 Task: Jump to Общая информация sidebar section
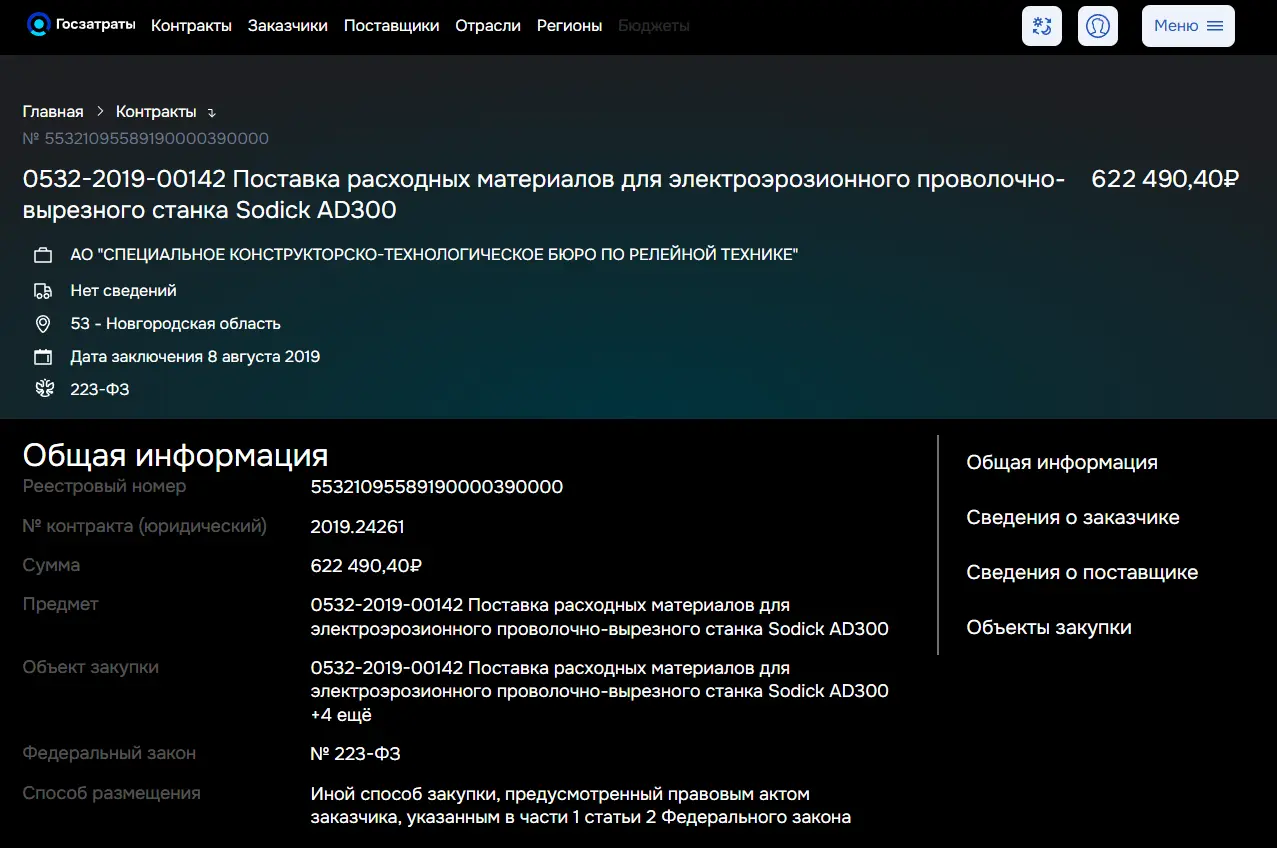pyautogui.click(x=1062, y=463)
